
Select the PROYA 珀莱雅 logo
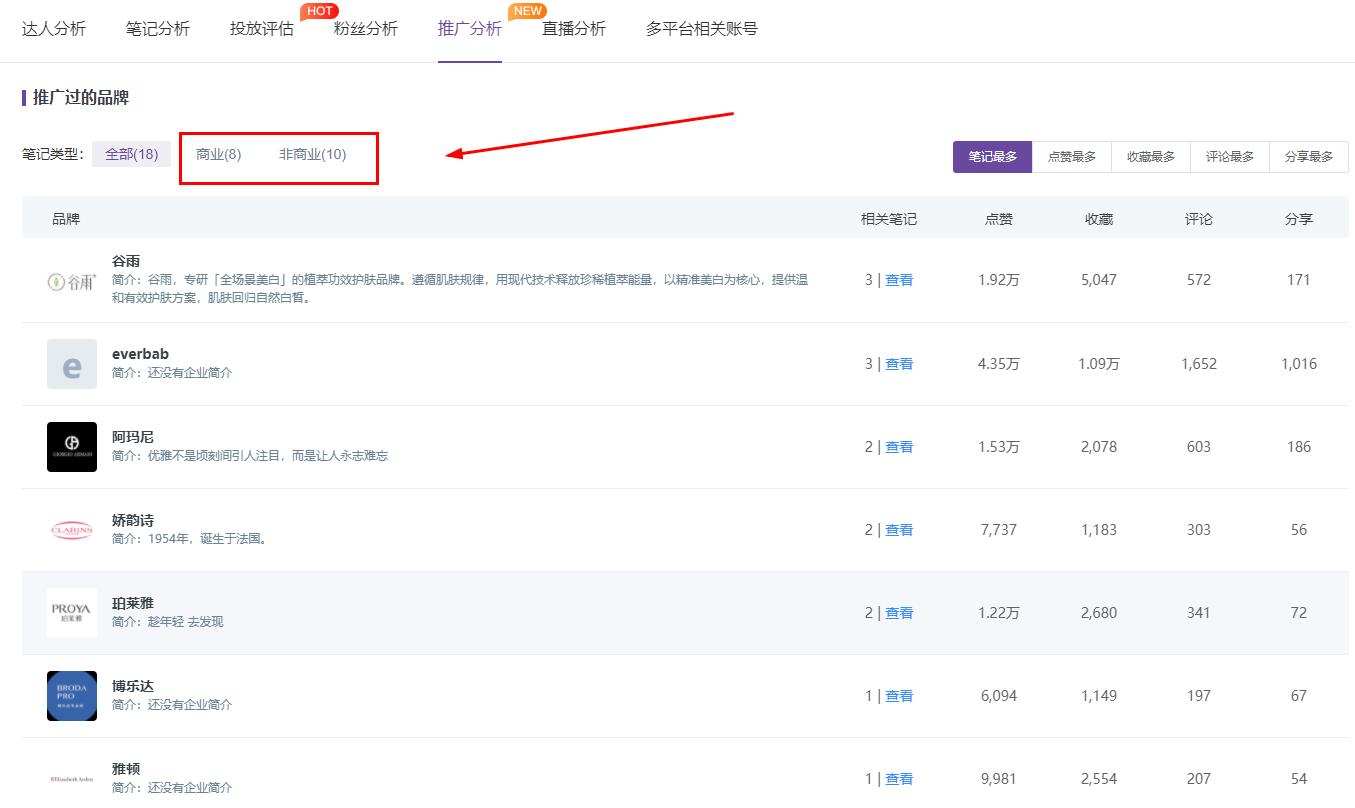click(72, 613)
